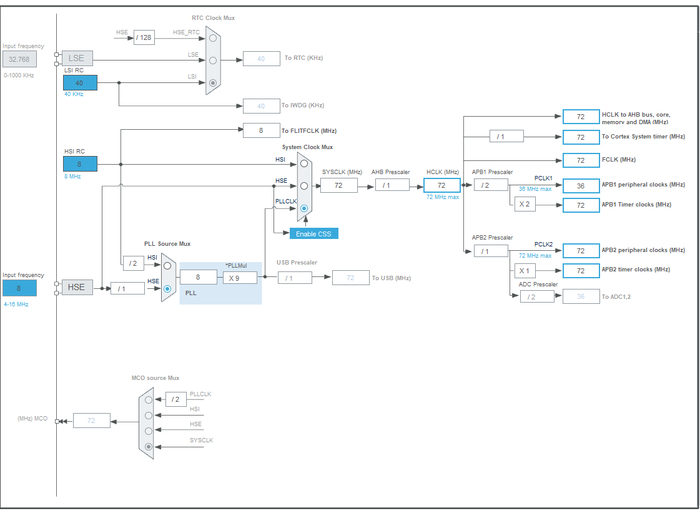The width and height of the screenshot is (700, 511).
Task: Click the Enable CSS button
Action: (x=314, y=234)
